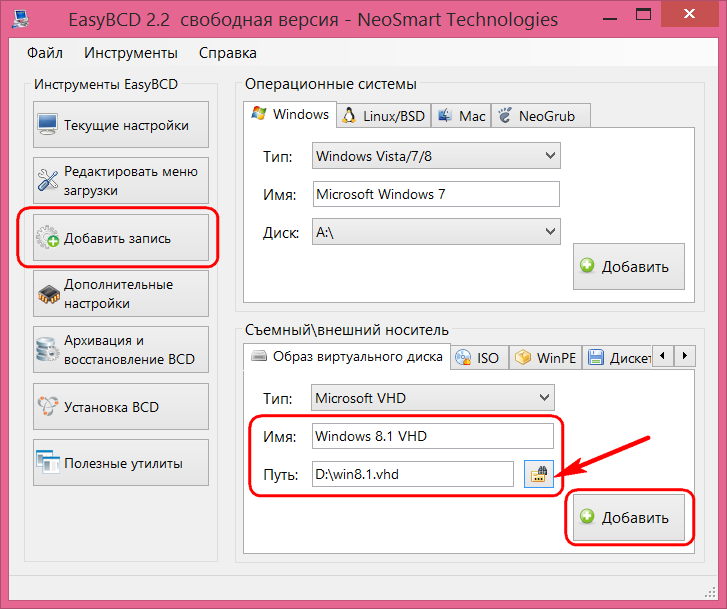Image resolution: width=727 pixels, height=609 pixels.
Task: Click the EasyBCD app icon in title bar
Action: tap(21, 19)
